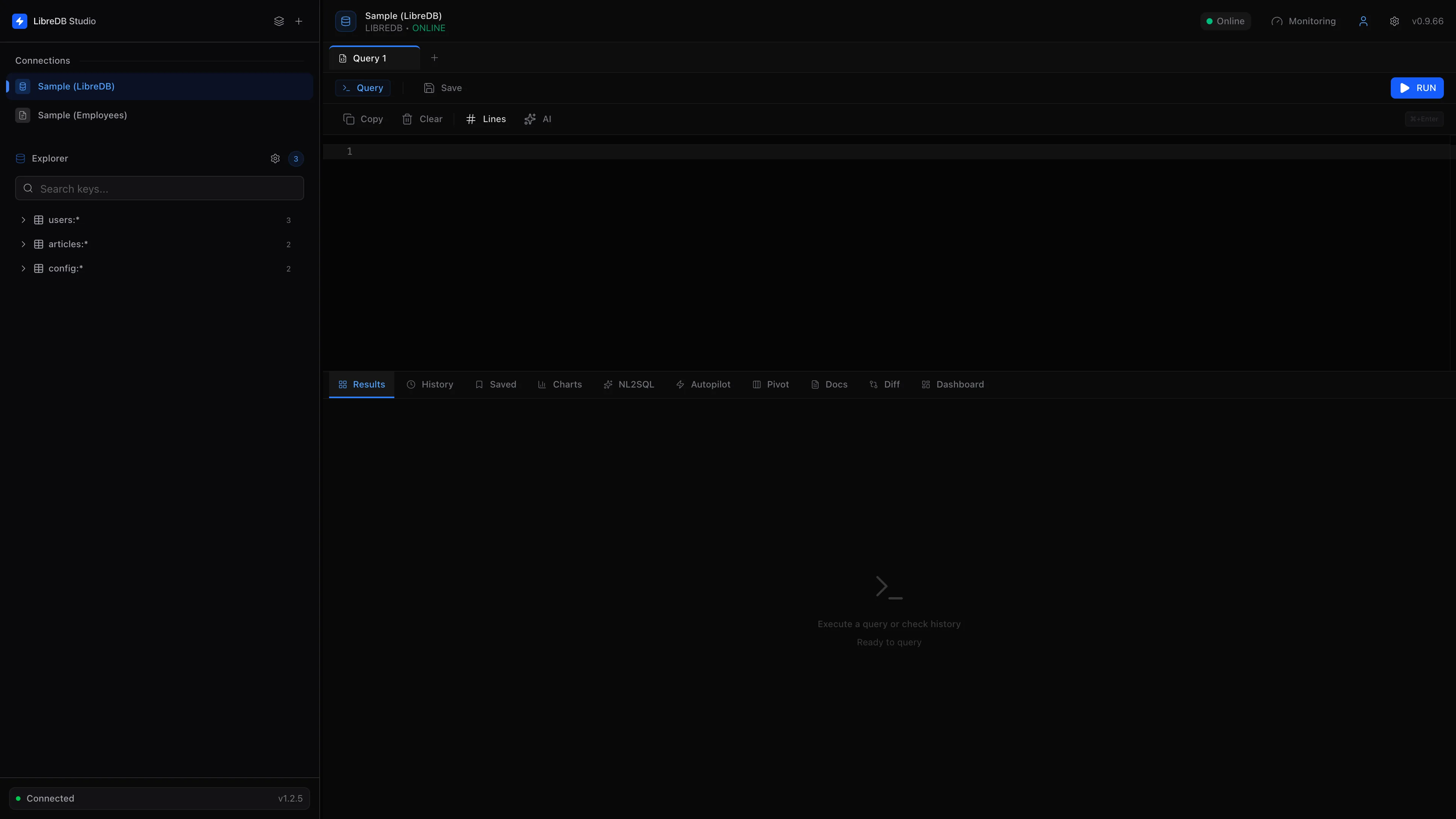Switch to the Charts tab
This screenshot has width=1456, height=819.
coord(560,384)
